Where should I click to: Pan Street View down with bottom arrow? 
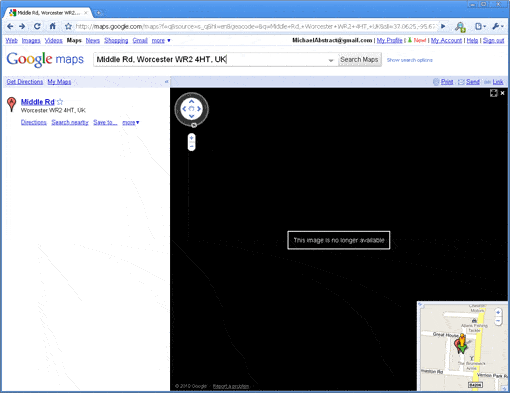pyautogui.click(x=191, y=116)
